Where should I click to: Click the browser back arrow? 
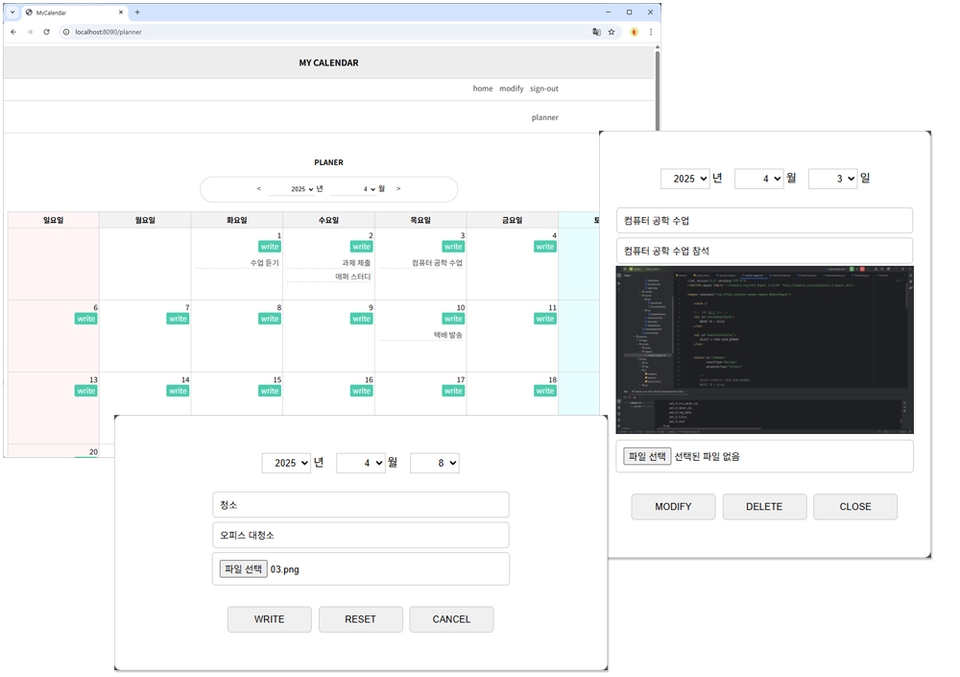(13, 32)
